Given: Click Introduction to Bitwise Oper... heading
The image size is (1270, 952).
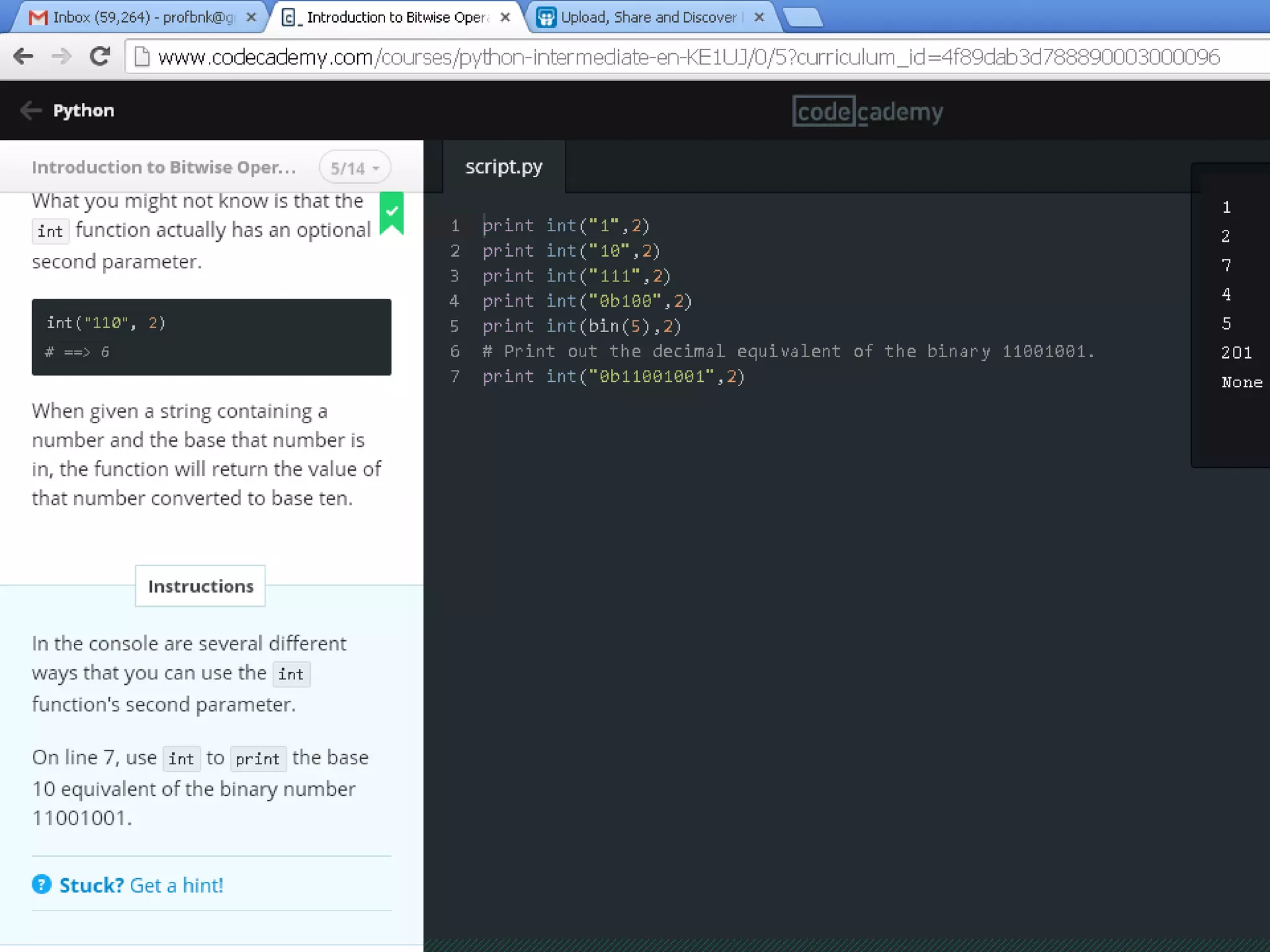Looking at the screenshot, I should click(x=164, y=167).
